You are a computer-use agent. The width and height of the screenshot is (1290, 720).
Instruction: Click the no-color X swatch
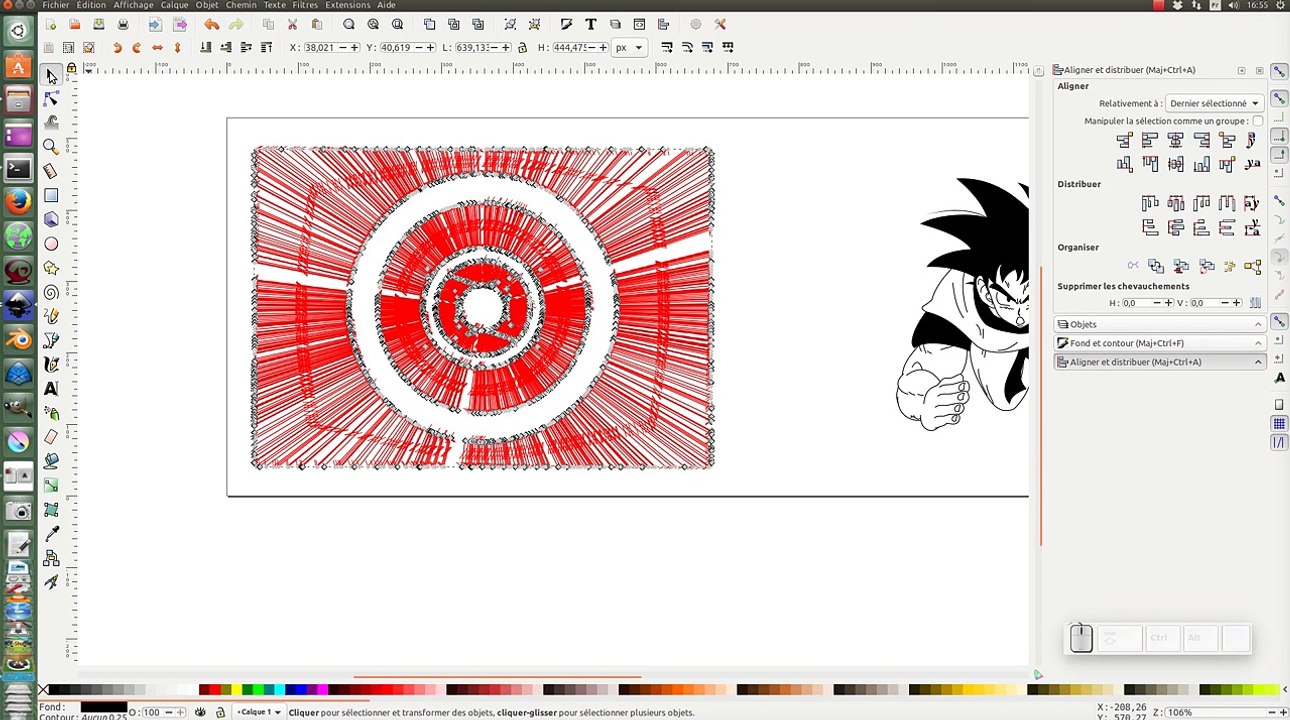click(x=43, y=689)
